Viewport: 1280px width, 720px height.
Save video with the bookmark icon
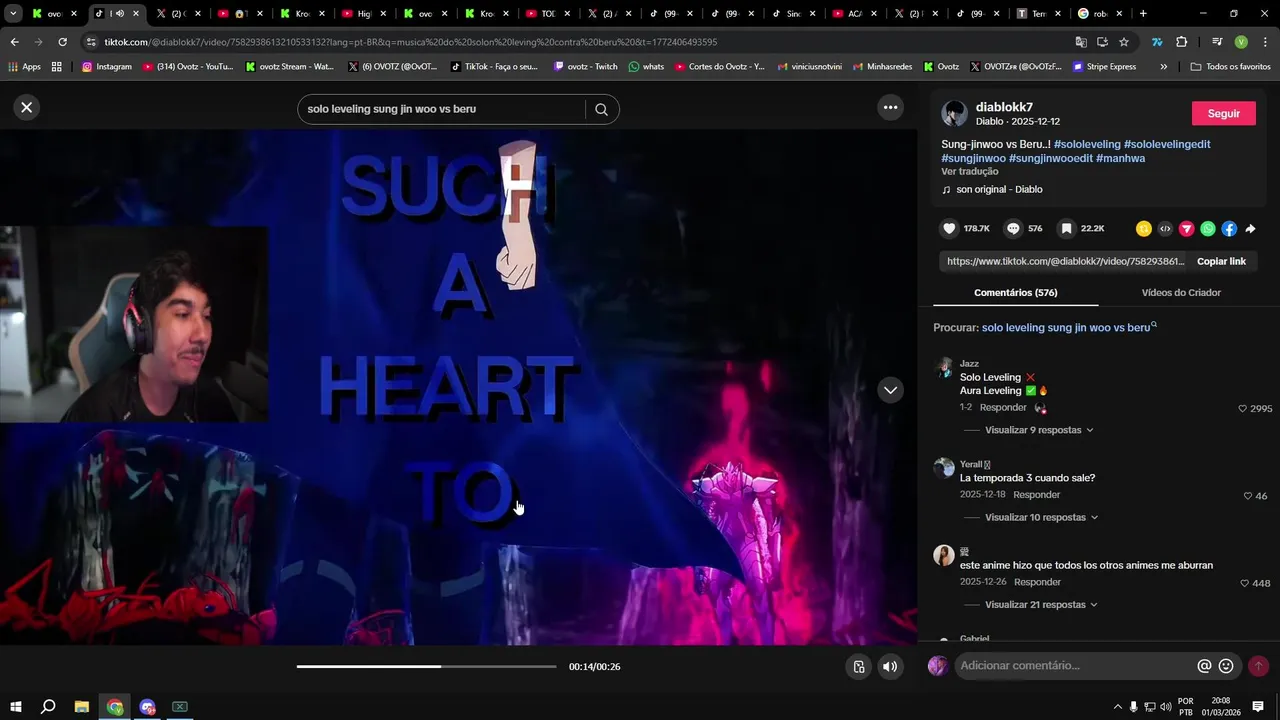(1067, 228)
